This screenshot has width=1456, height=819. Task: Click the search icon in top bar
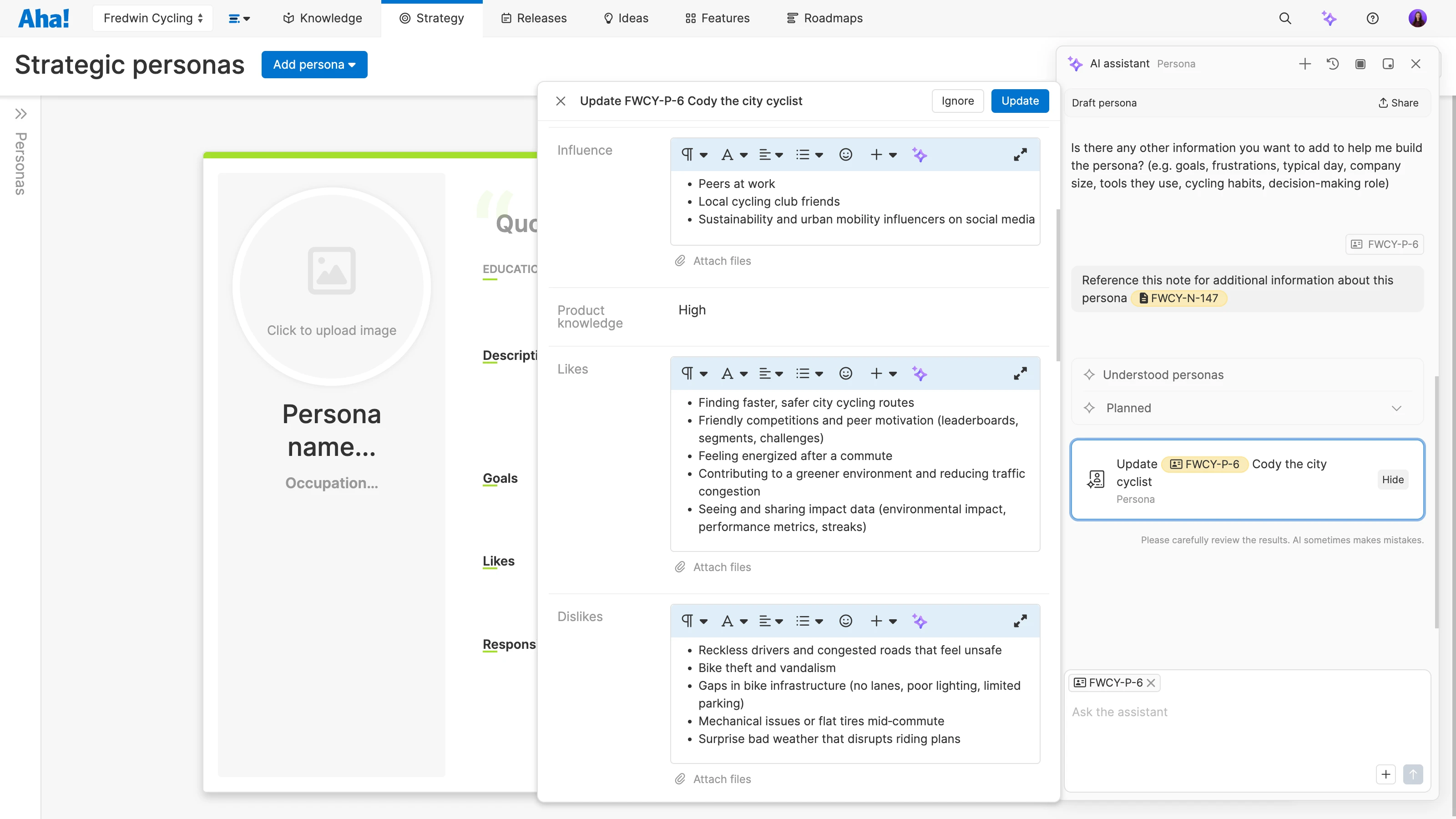point(1285,18)
